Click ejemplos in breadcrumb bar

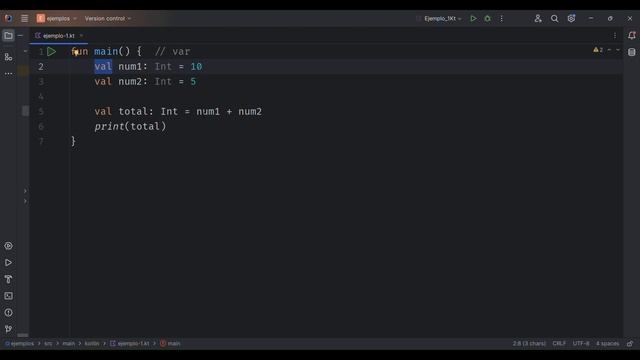pos(19,344)
